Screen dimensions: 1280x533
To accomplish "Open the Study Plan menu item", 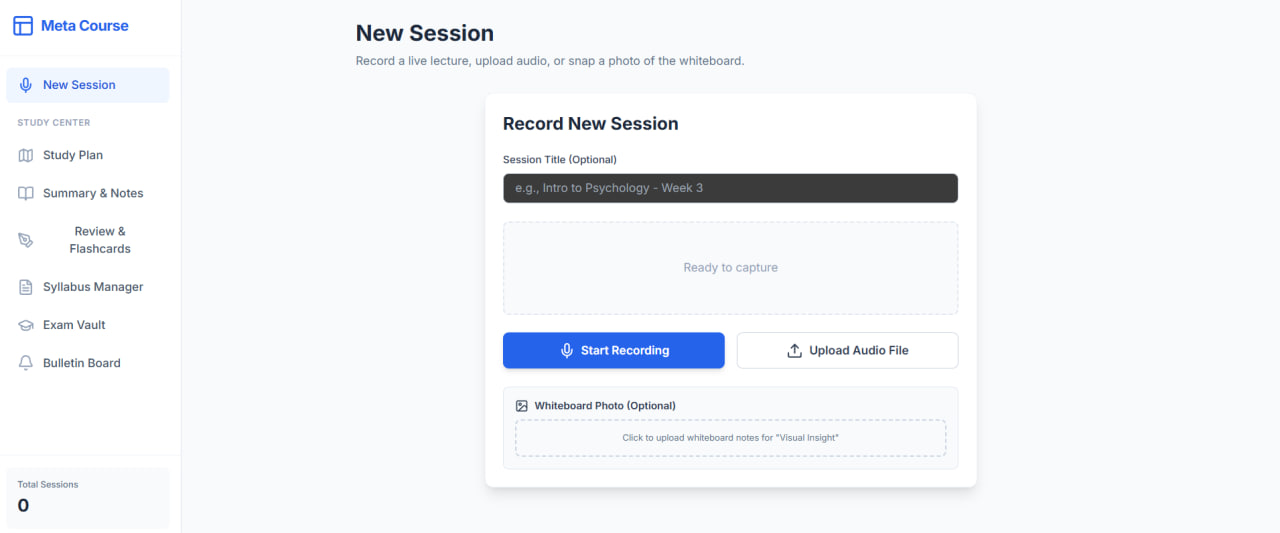I will (x=73, y=155).
